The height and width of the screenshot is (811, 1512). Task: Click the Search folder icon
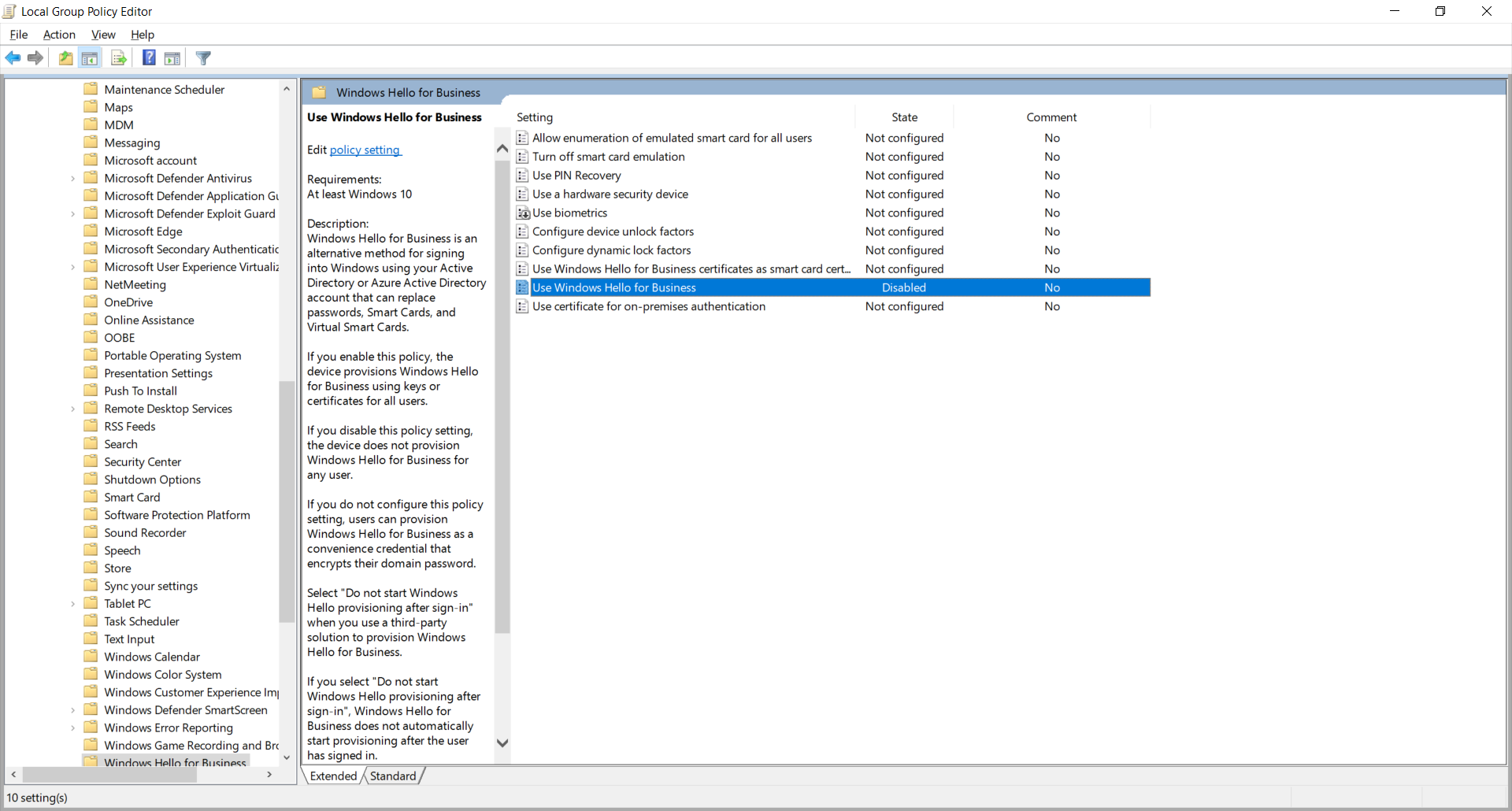91,444
